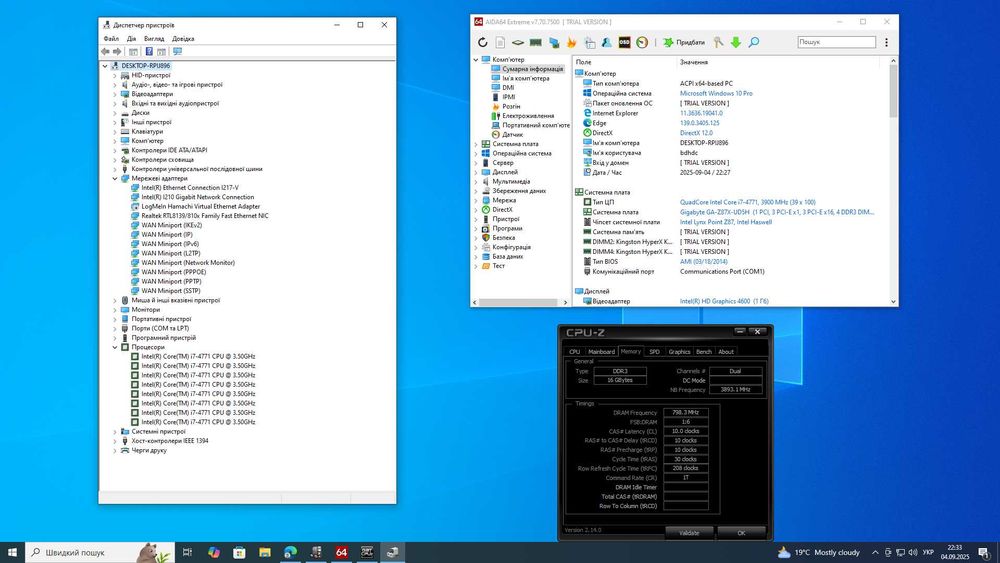Click the Придбати button in AIDA64

684,42
